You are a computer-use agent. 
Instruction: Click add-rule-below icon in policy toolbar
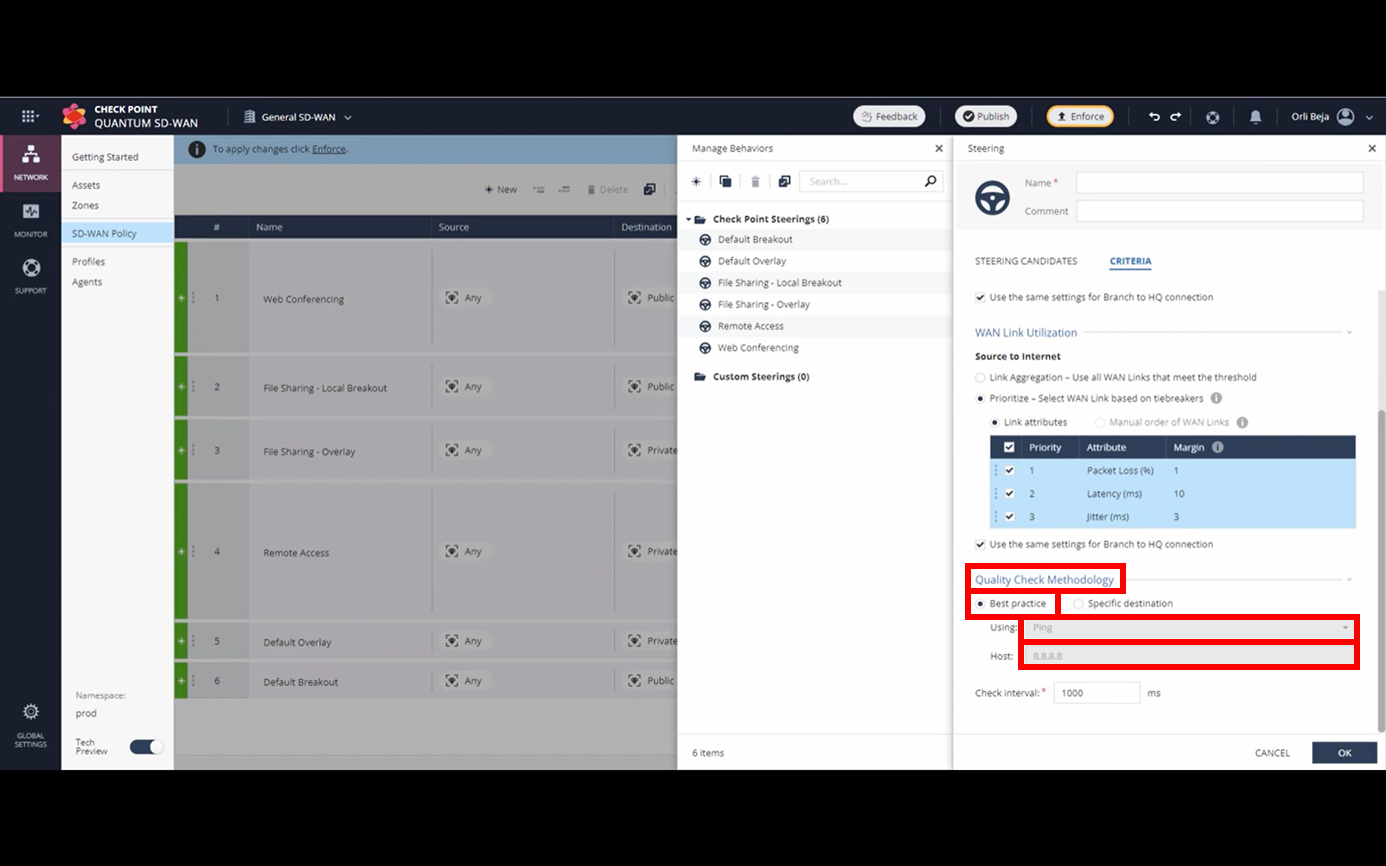pos(564,189)
